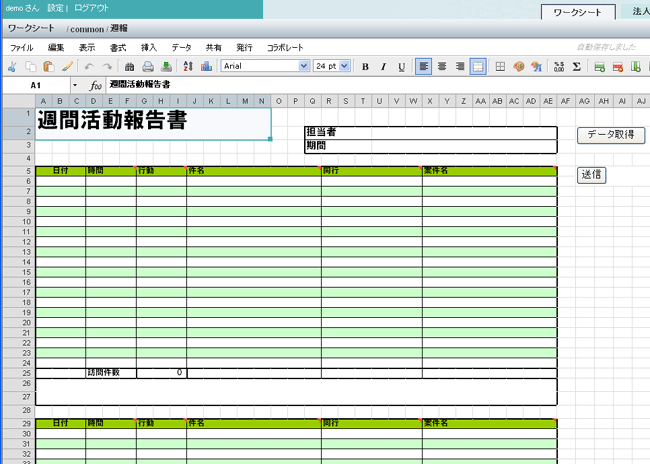Toggle bold formatting

pos(365,67)
